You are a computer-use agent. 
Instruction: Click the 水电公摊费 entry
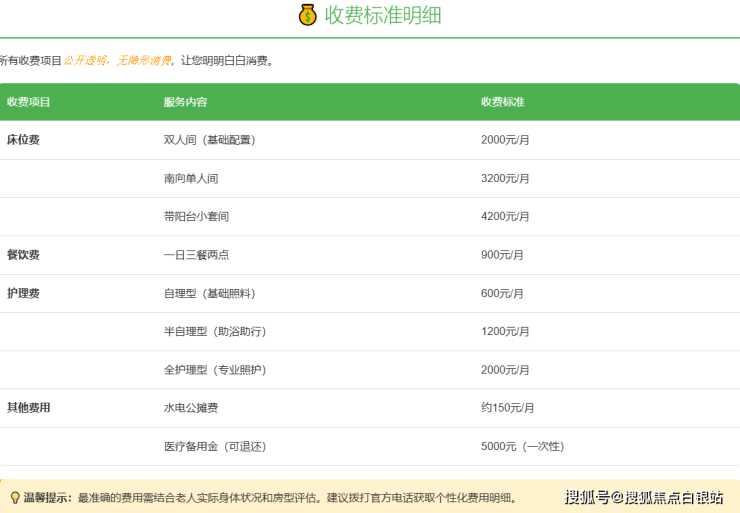[x=191, y=408]
